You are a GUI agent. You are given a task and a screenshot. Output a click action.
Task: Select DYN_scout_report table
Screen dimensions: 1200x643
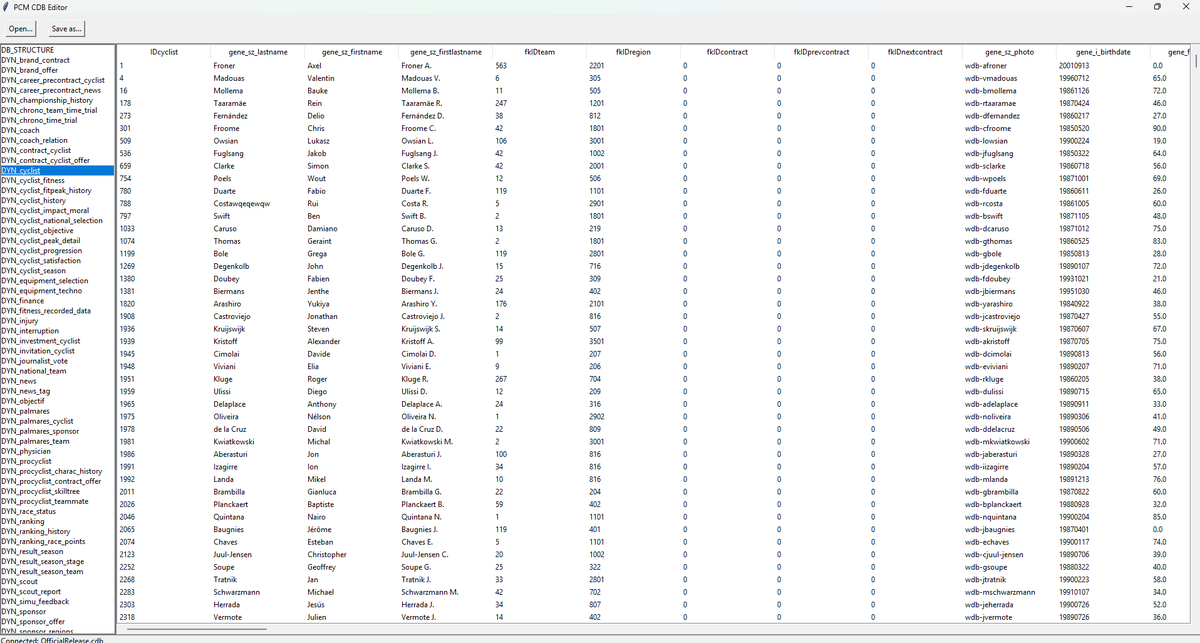coord(31,590)
